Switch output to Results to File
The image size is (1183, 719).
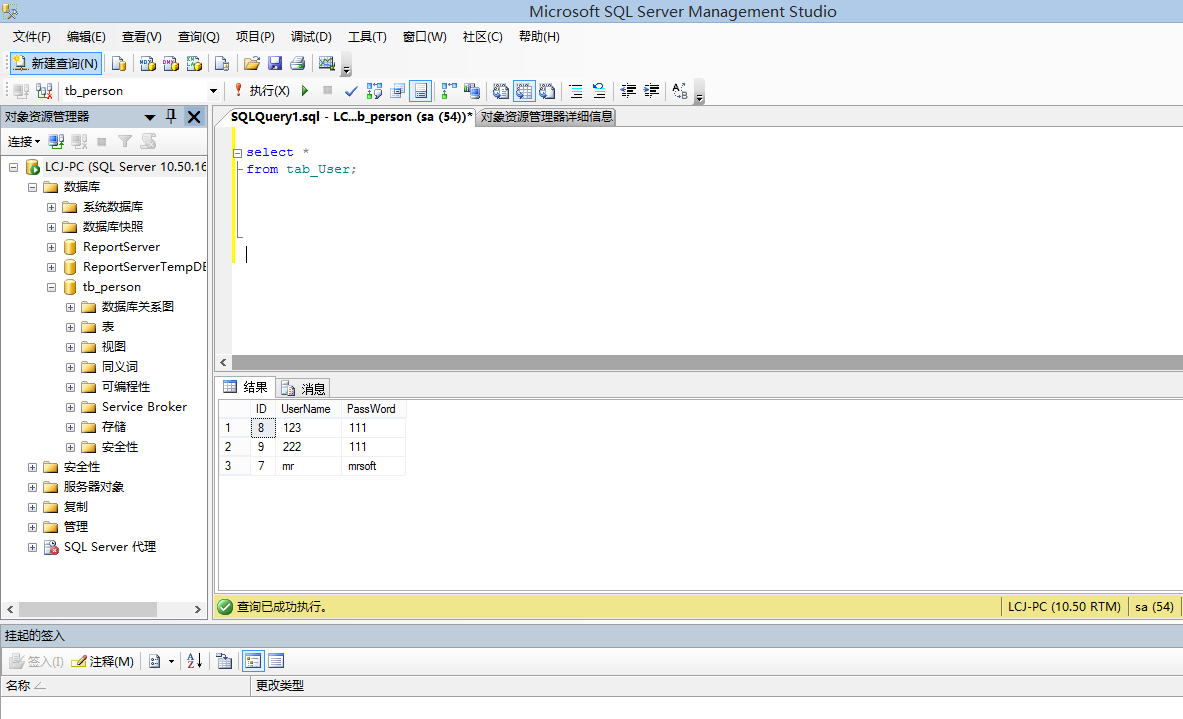pyautogui.click(x=547, y=91)
